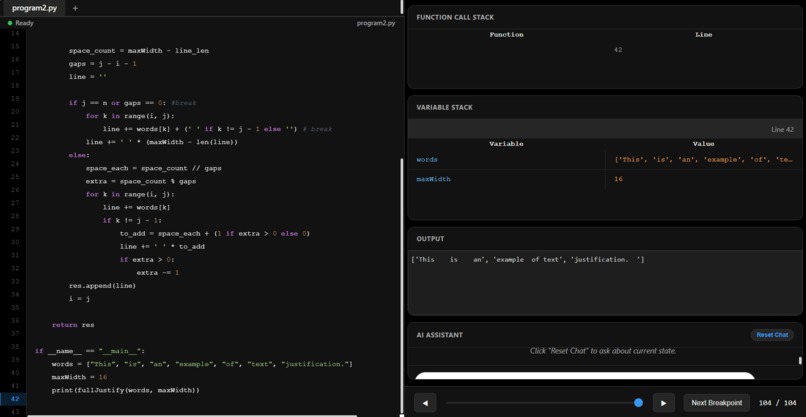Click the Ready status indicator
This screenshot has height=417, width=806.
pos(21,23)
